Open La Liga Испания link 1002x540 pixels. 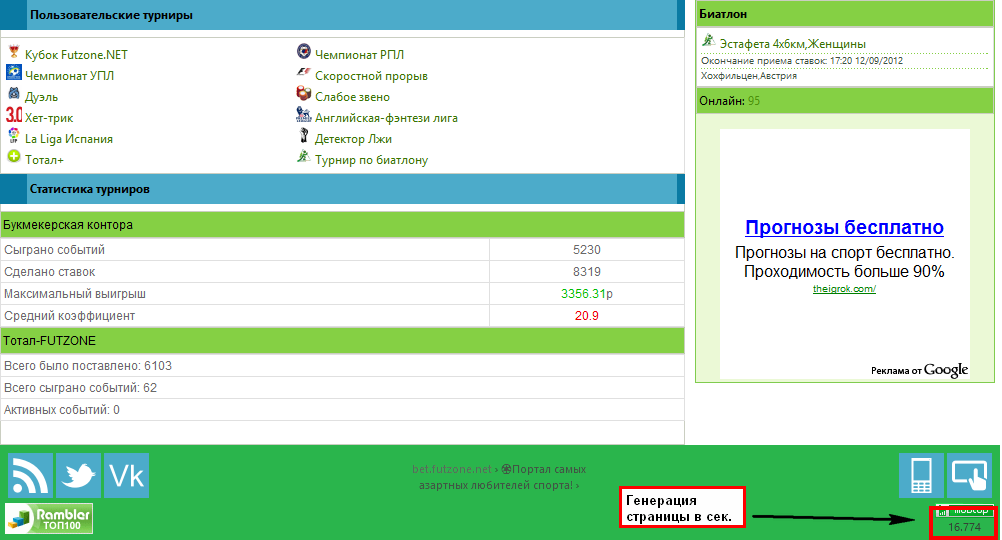(69, 139)
